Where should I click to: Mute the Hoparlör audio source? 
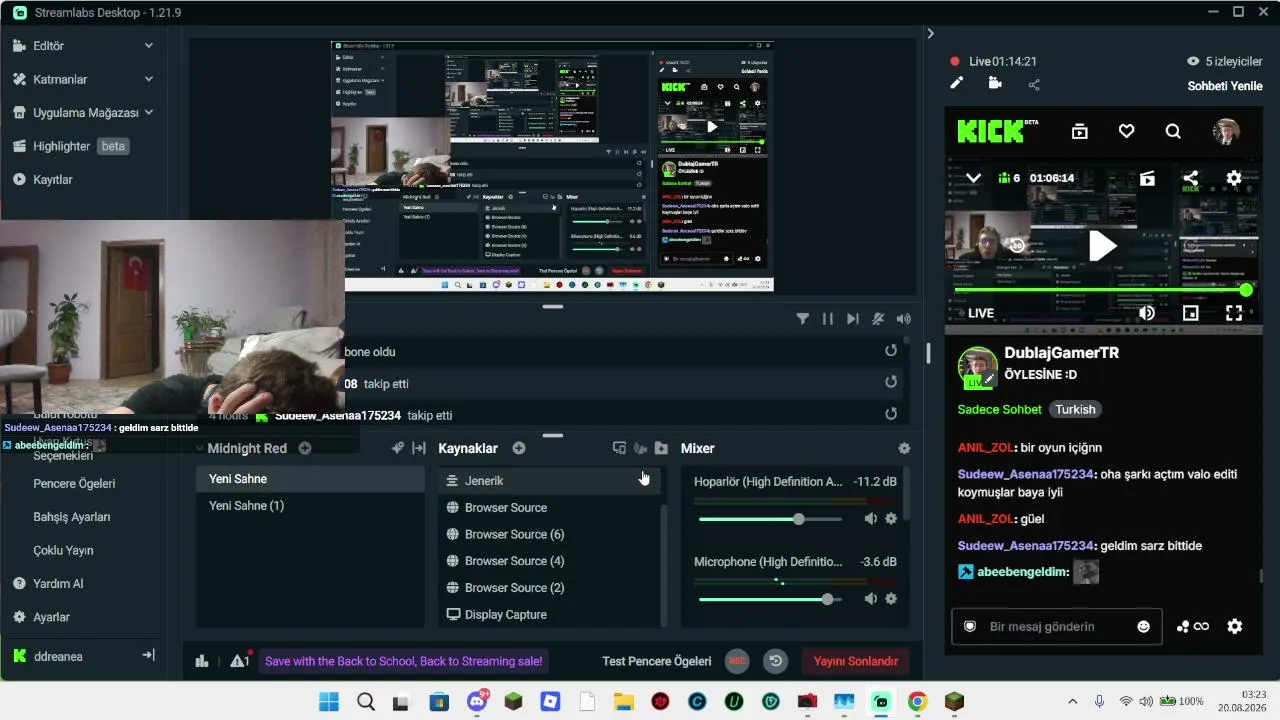870,519
